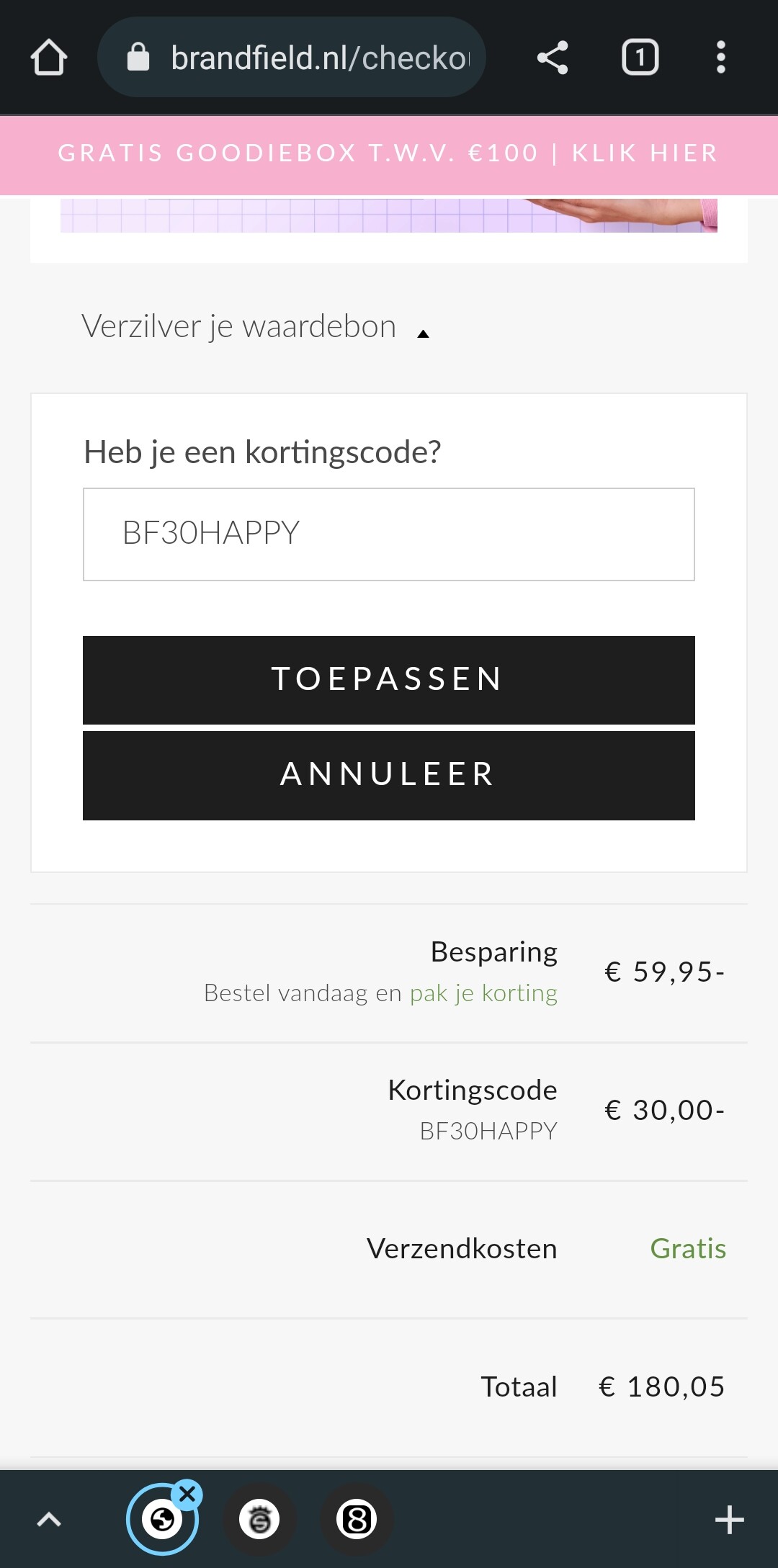Open the tab switcher showing 1 tab
Image resolution: width=778 pixels, height=1568 pixels.
640,58
